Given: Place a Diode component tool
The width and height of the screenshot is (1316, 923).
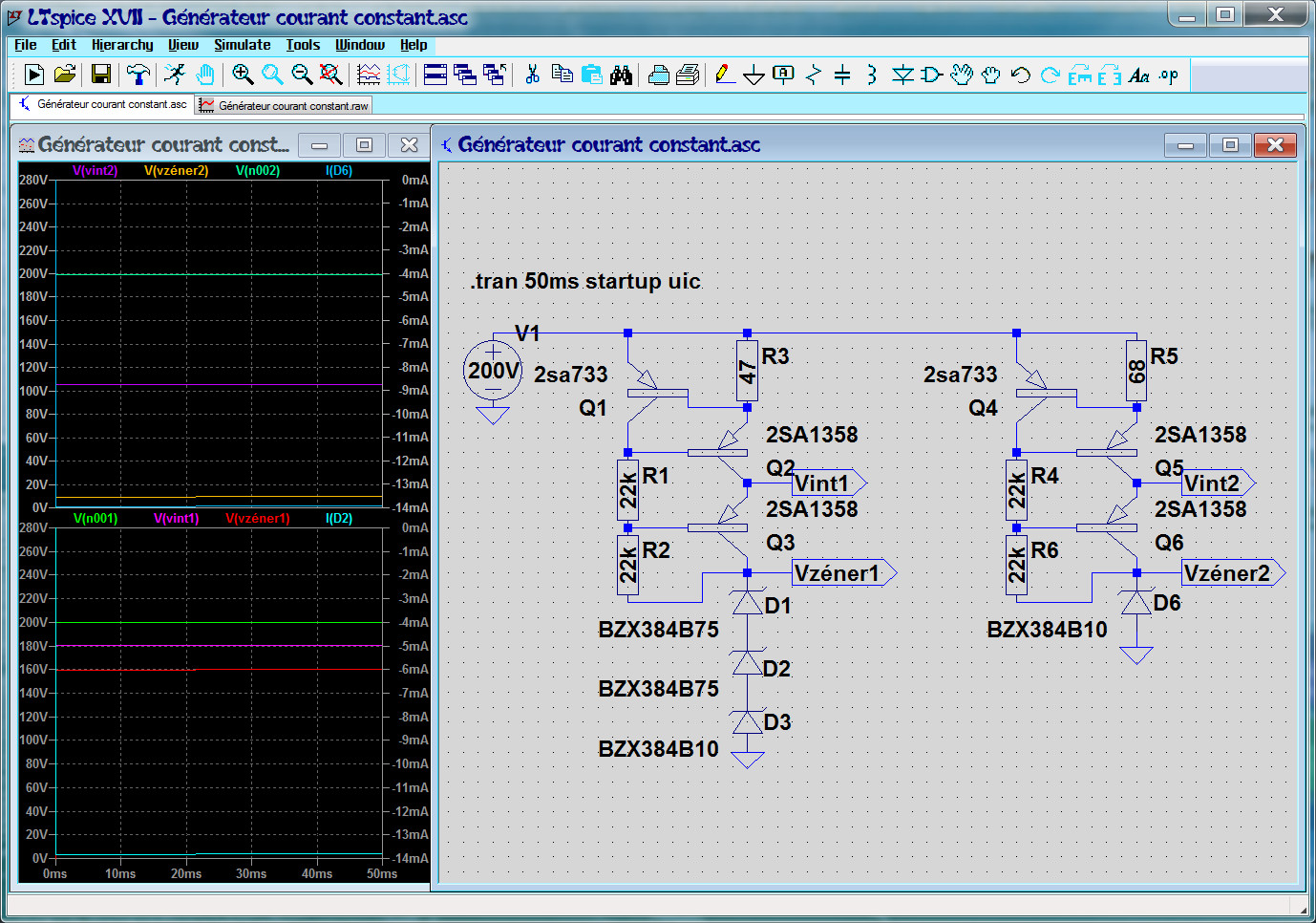Looking at the screenshot, I should tap(902, 75).
